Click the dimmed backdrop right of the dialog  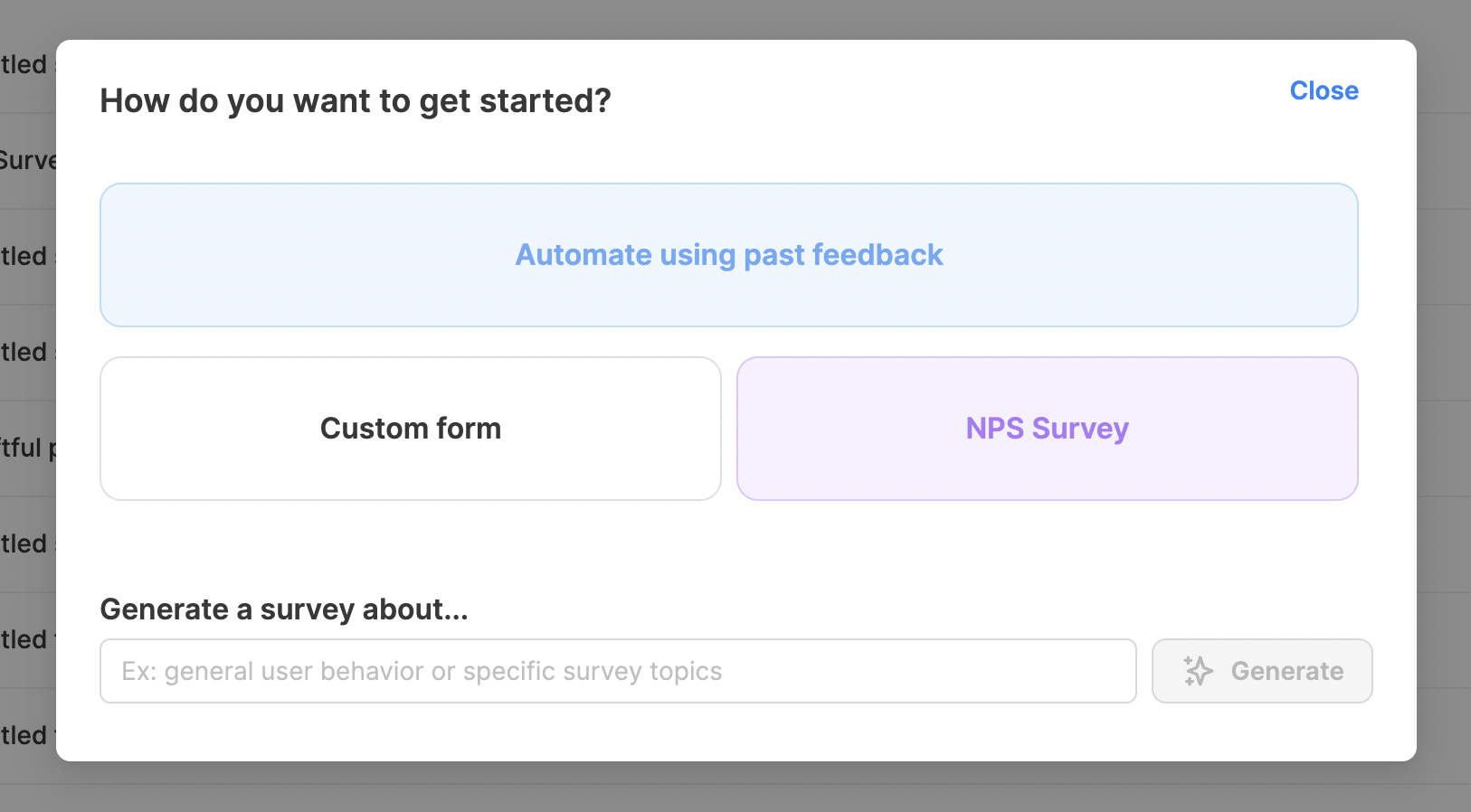pyautogui.click(x=1444, y=407)
